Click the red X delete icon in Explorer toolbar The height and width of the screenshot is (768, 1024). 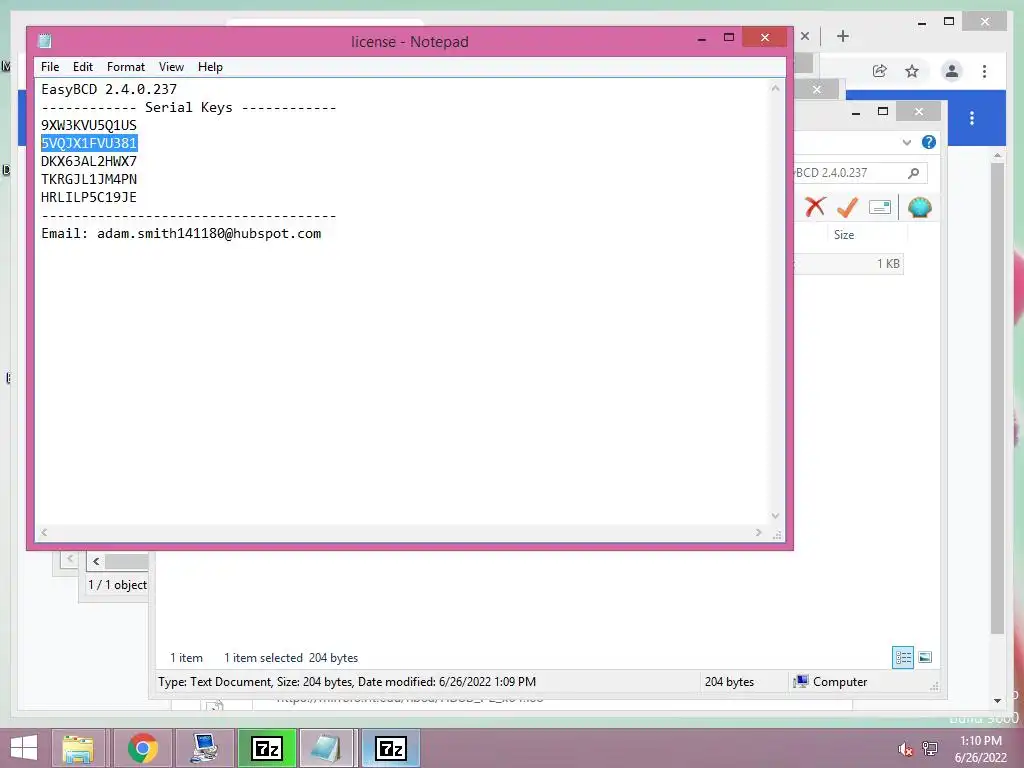pyautogui.click(x=815, y=206)
